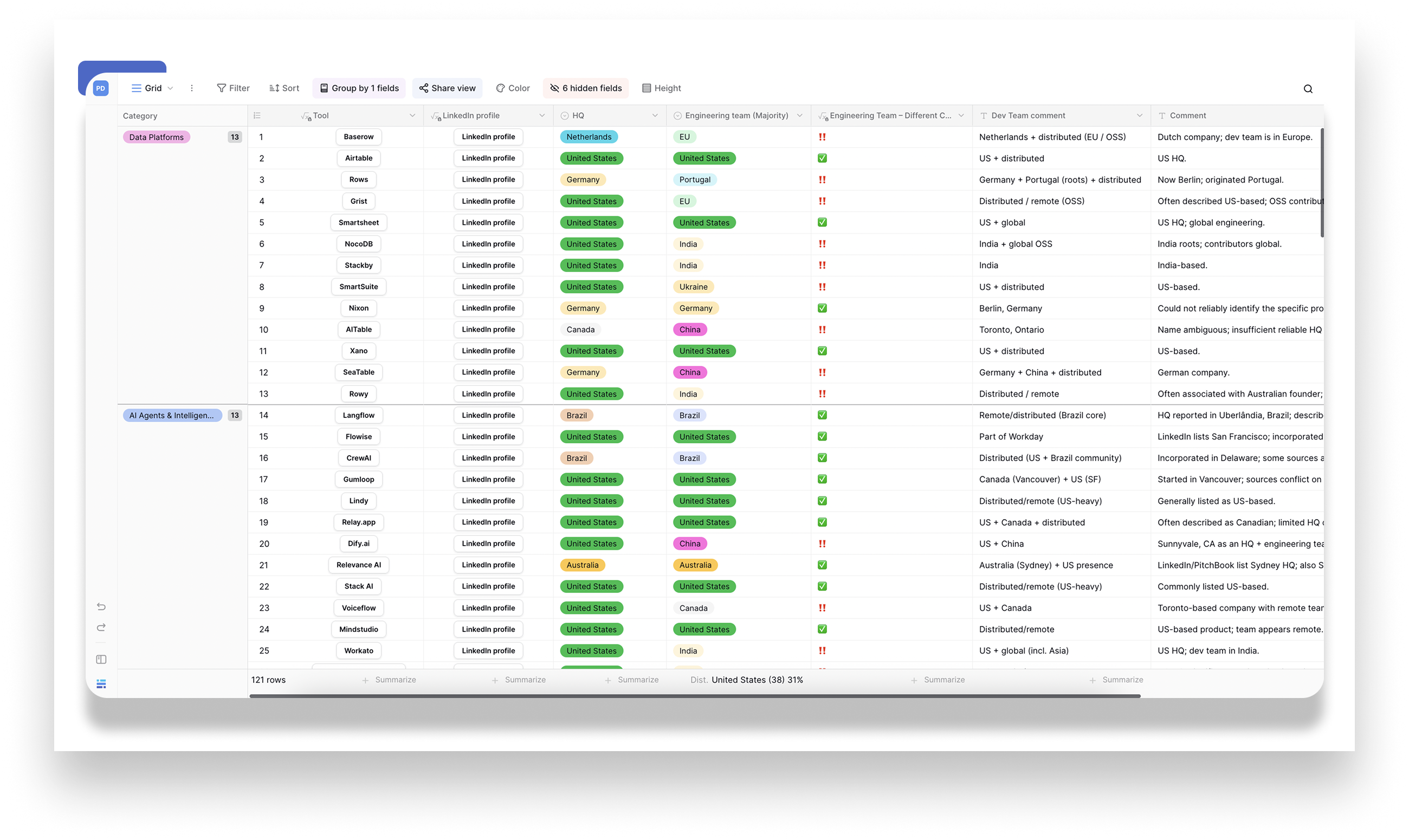
Task: Open the LinkedIn profile button for Baserow
Action: pos(488,137)
